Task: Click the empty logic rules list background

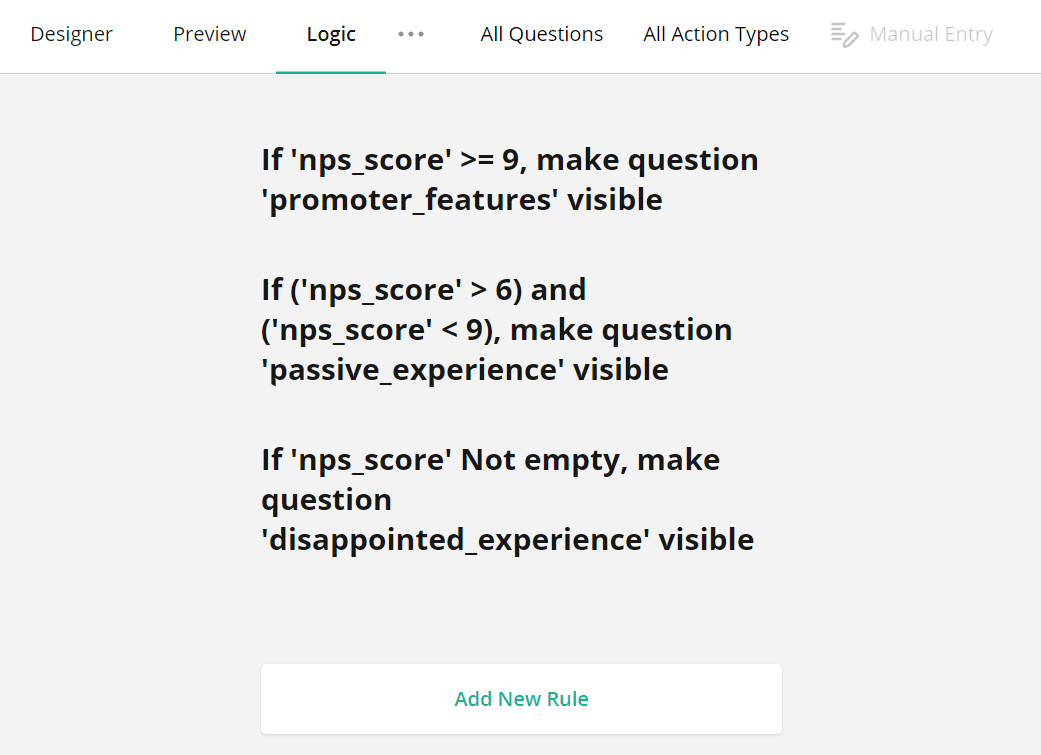Action: pos(520,615)
